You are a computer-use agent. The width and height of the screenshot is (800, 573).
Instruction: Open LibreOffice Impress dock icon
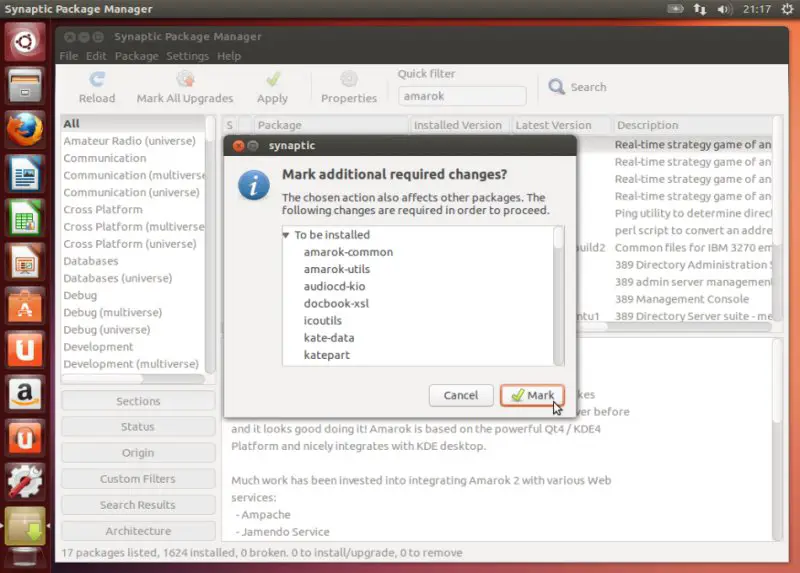tap(24, 262)
